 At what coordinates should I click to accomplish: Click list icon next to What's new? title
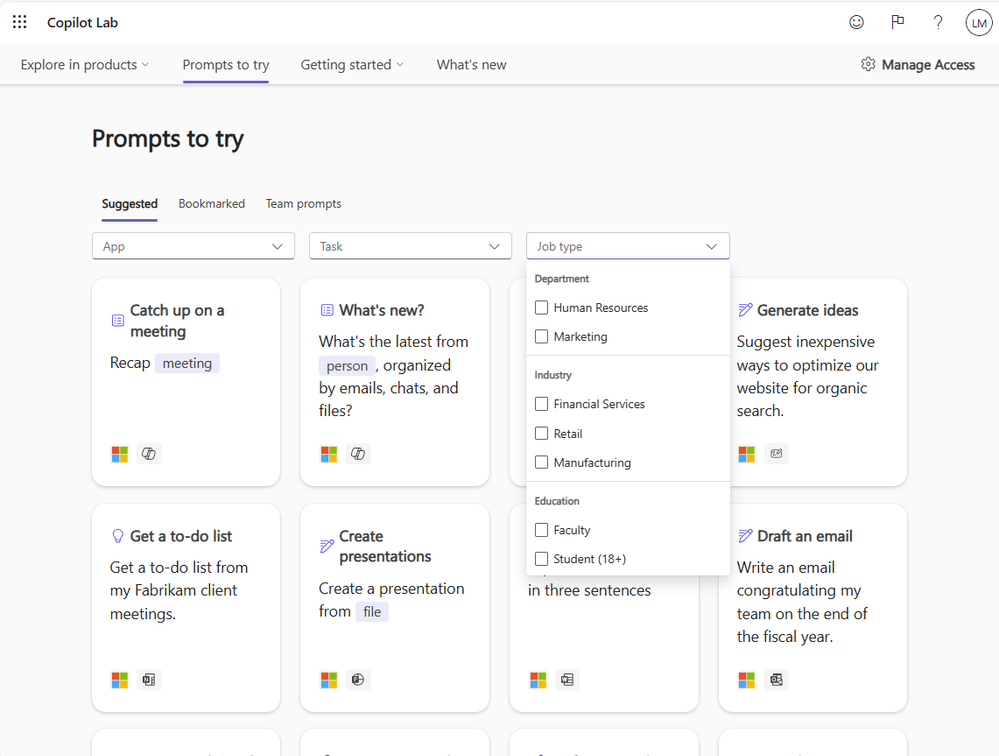tap(327, 310)
